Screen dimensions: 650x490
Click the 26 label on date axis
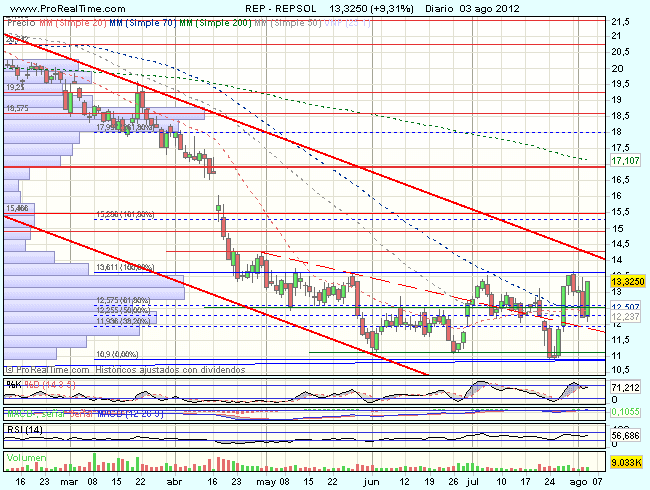pyautogui.click(x=453, y=482)
